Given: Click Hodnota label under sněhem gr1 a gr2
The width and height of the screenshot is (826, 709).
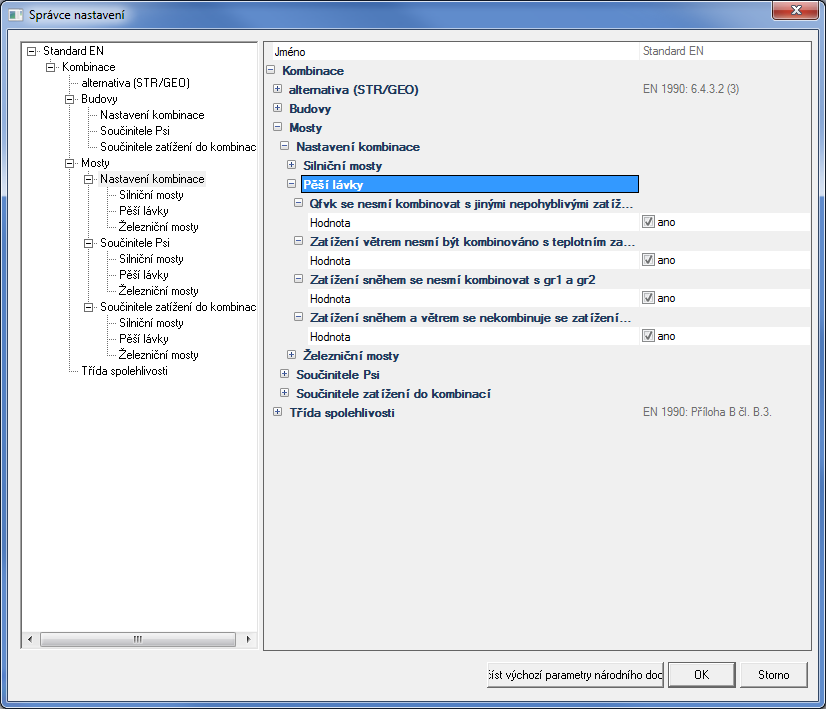Looking at the screenshot, I should [x=330, y=299].
